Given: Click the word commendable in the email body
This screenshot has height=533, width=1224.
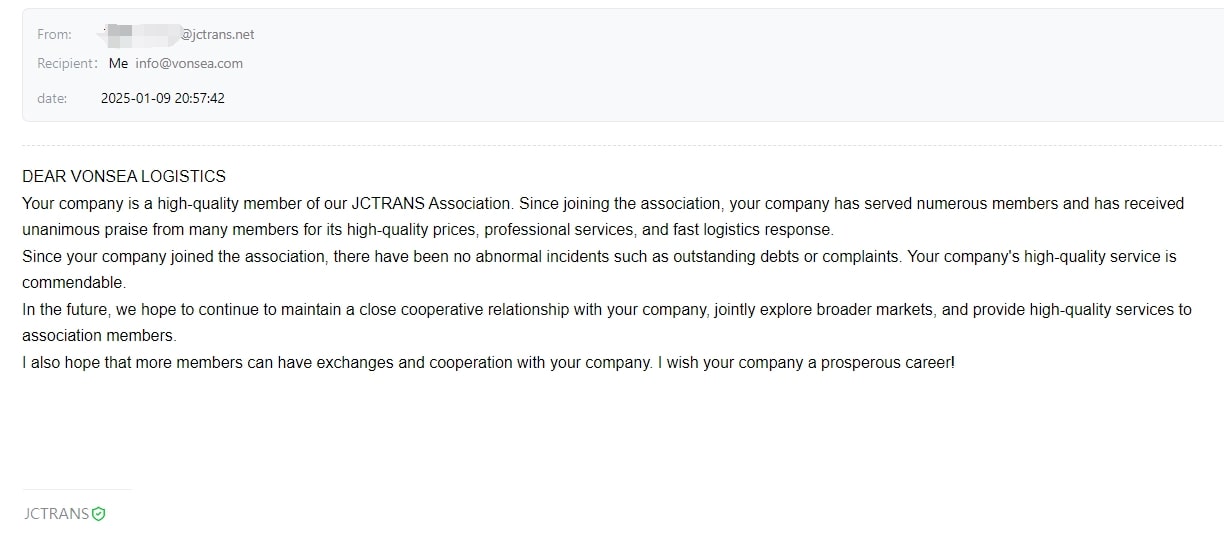Looking at the screenshot, I should 74,283.
